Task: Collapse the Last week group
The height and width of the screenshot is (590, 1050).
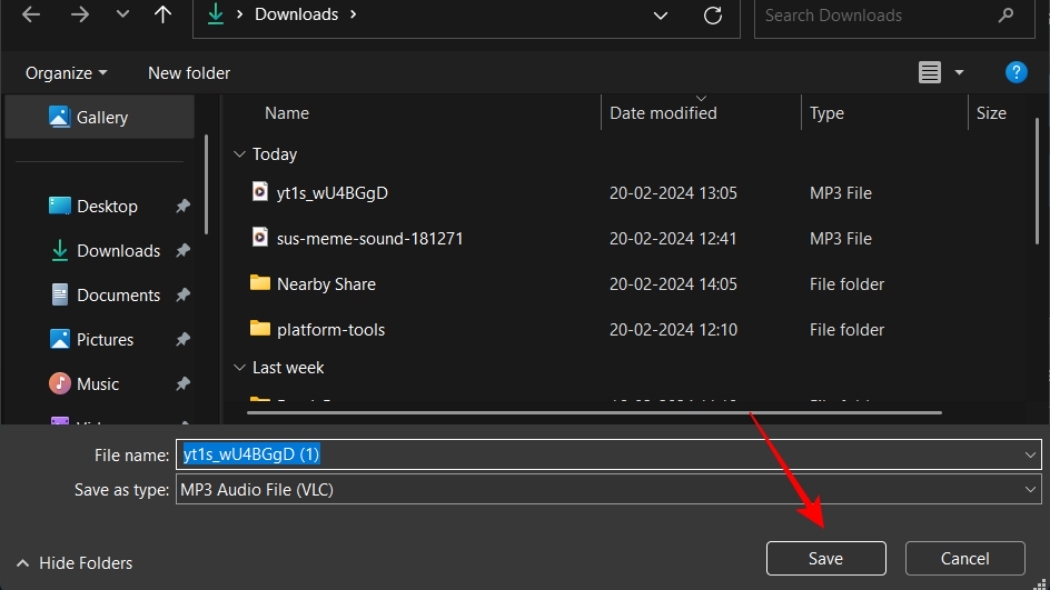Action: pos(239,368)
